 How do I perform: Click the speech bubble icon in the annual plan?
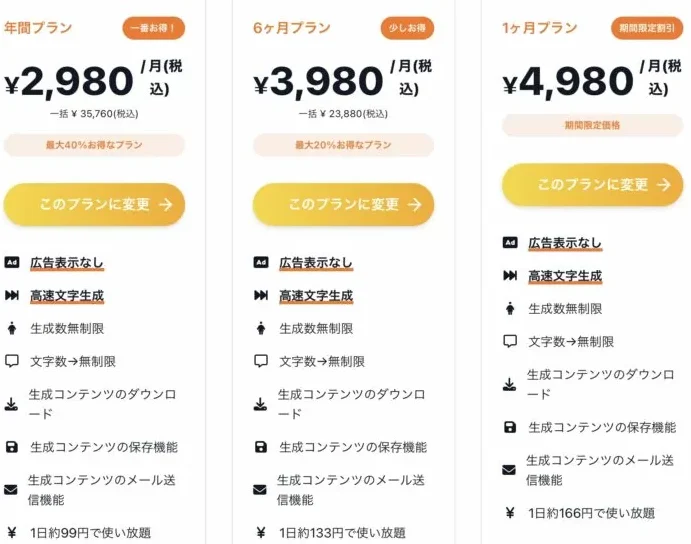[x=12, y=361]
